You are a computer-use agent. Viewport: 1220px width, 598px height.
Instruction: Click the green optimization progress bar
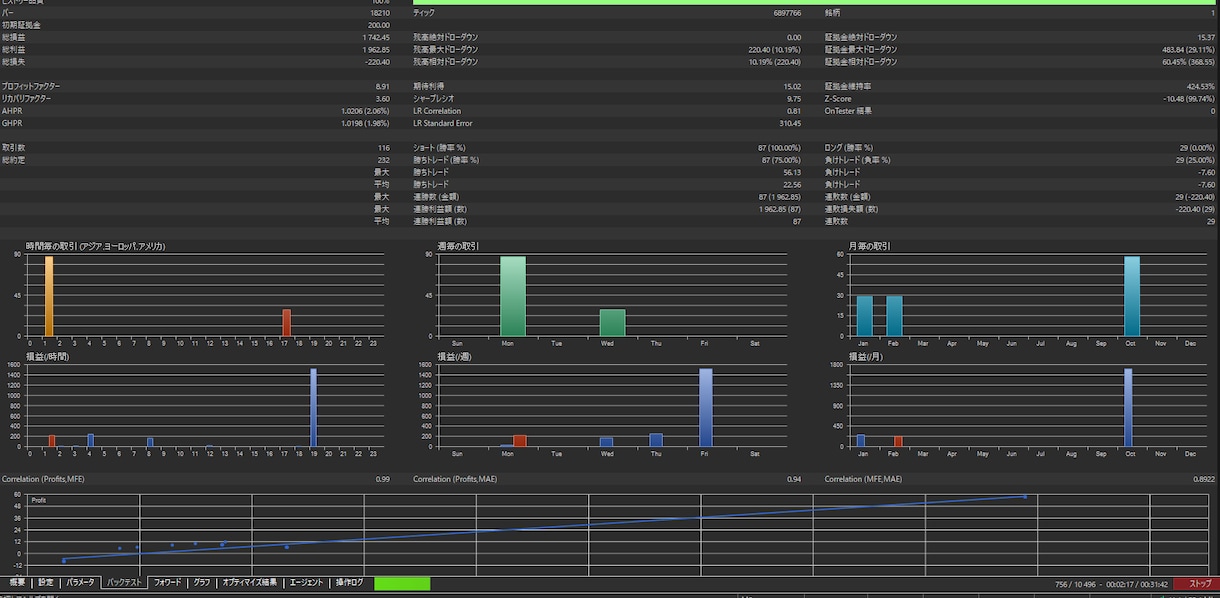coord(402,583)
